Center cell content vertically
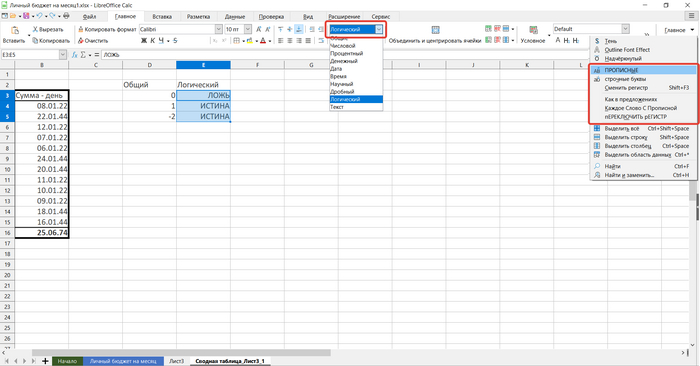This screenshot has height=366, width=700. pyautogui.click(x=290, y=29)
